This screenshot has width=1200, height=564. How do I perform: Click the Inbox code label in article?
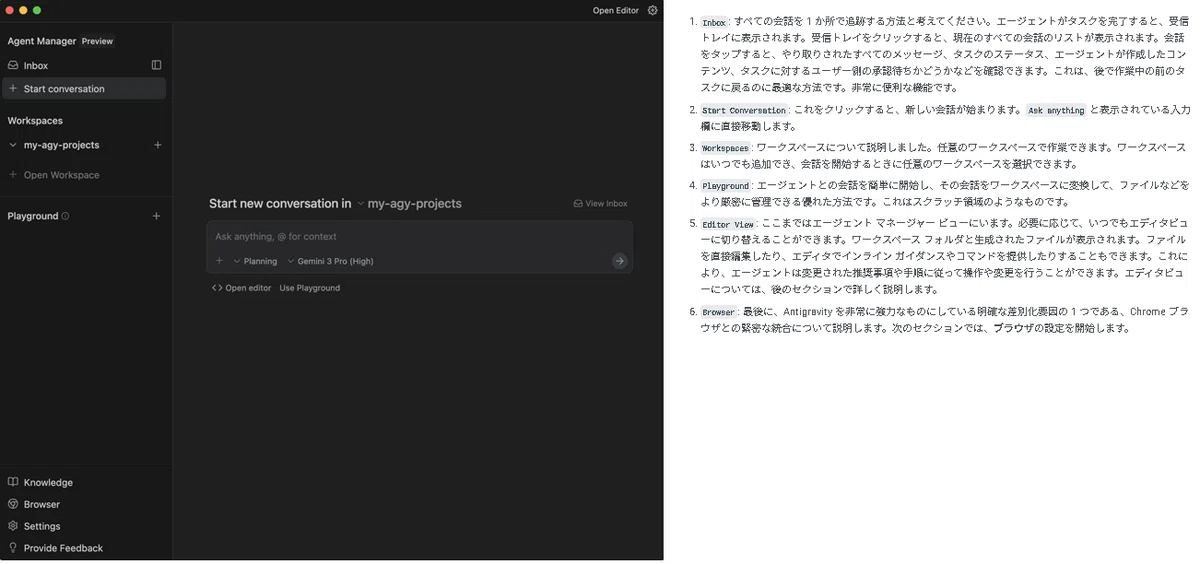pyautogui.click(x=714, y=23)
